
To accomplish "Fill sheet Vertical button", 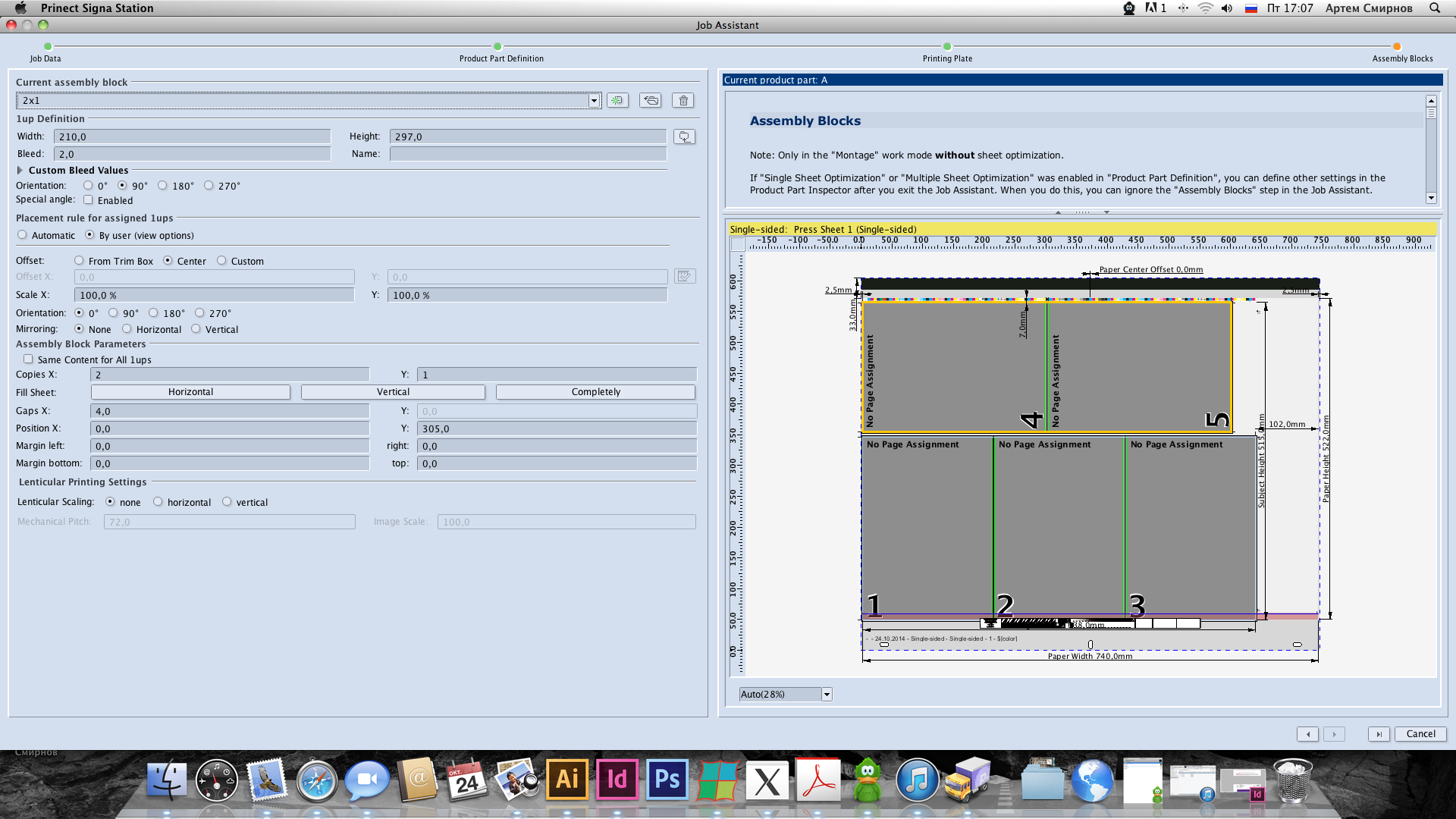I will [393, 392].
